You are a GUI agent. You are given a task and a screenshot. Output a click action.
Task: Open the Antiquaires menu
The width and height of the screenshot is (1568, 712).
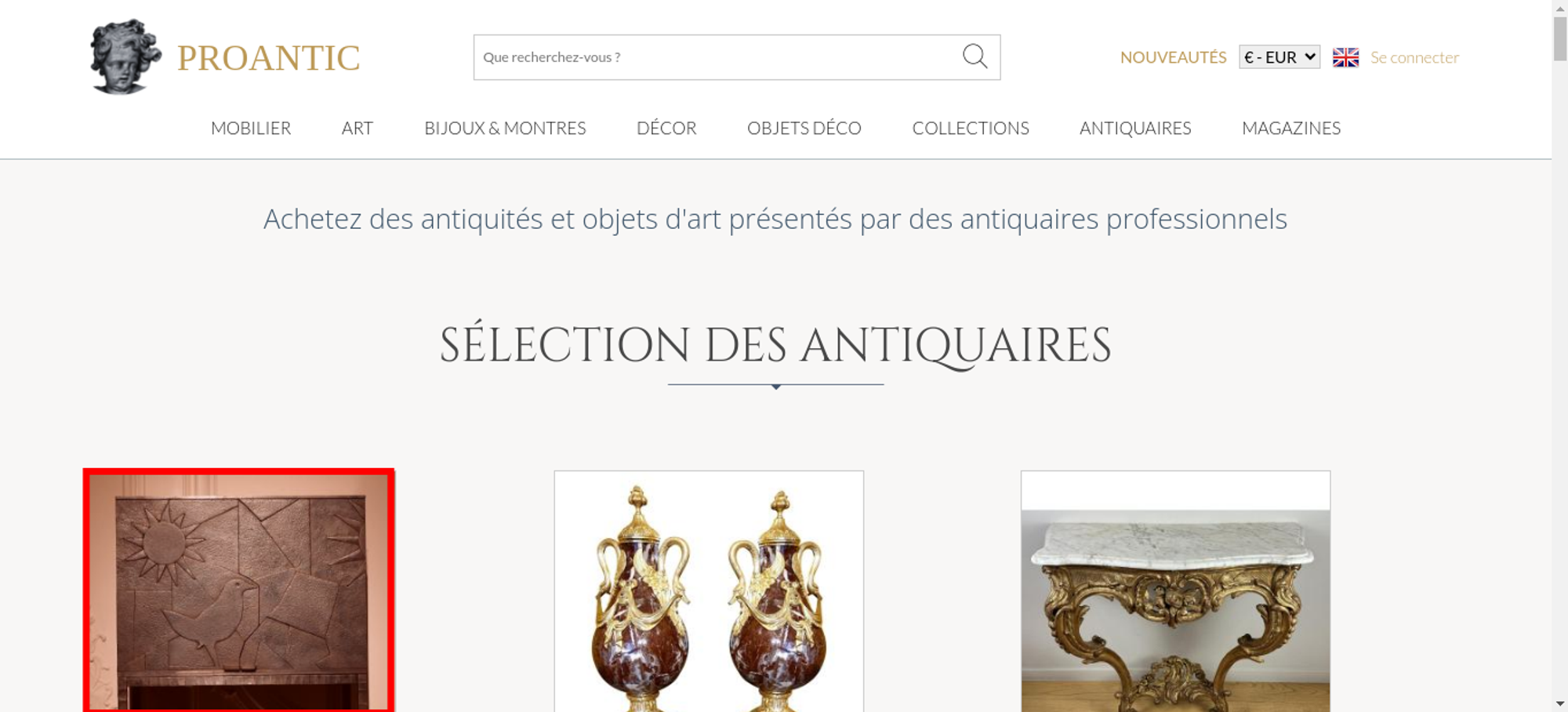(x=1135, y=128)
